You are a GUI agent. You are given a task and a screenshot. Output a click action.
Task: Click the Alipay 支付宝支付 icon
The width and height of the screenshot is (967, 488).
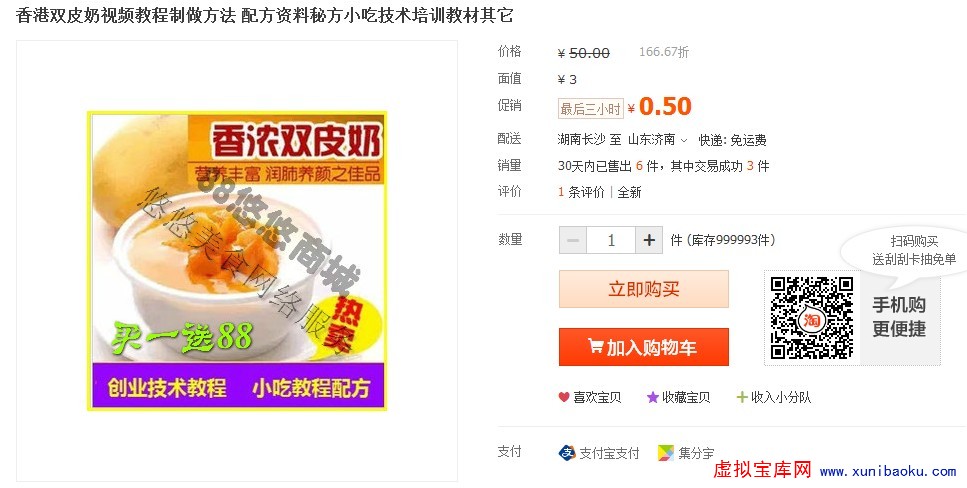[567, 453]
